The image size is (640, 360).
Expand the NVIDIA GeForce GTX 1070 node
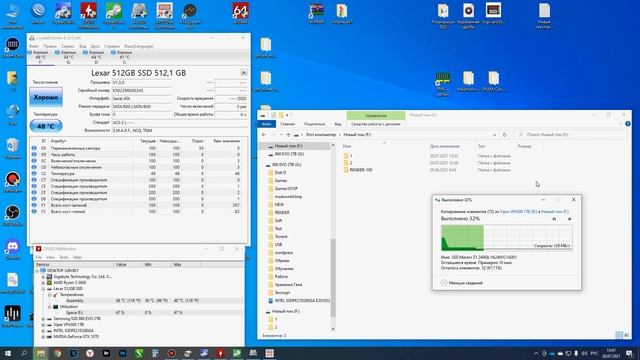click(x=43, y=337)
